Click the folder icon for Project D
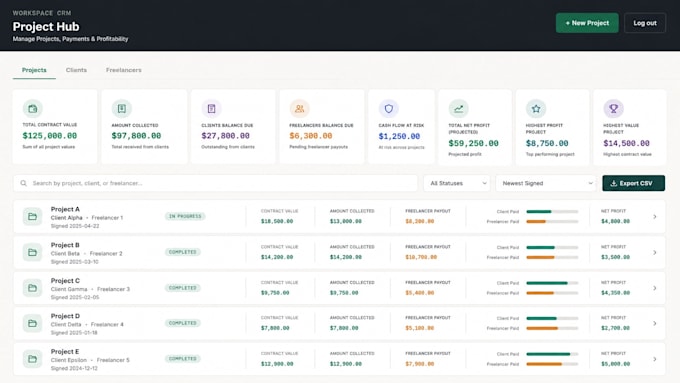 (33, 323)
